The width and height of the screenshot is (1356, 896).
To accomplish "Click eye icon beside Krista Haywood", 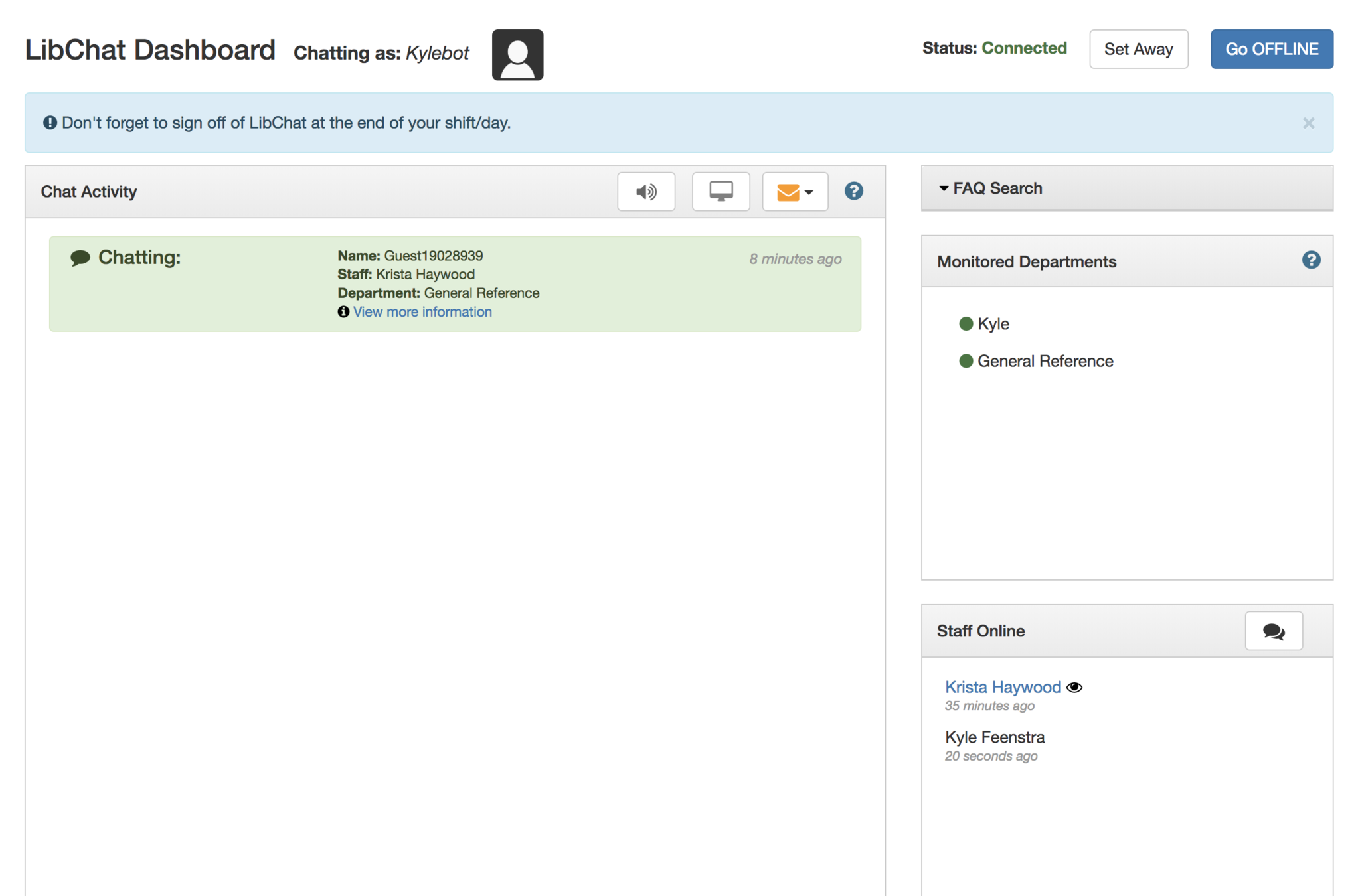I will click(1074, 688).
